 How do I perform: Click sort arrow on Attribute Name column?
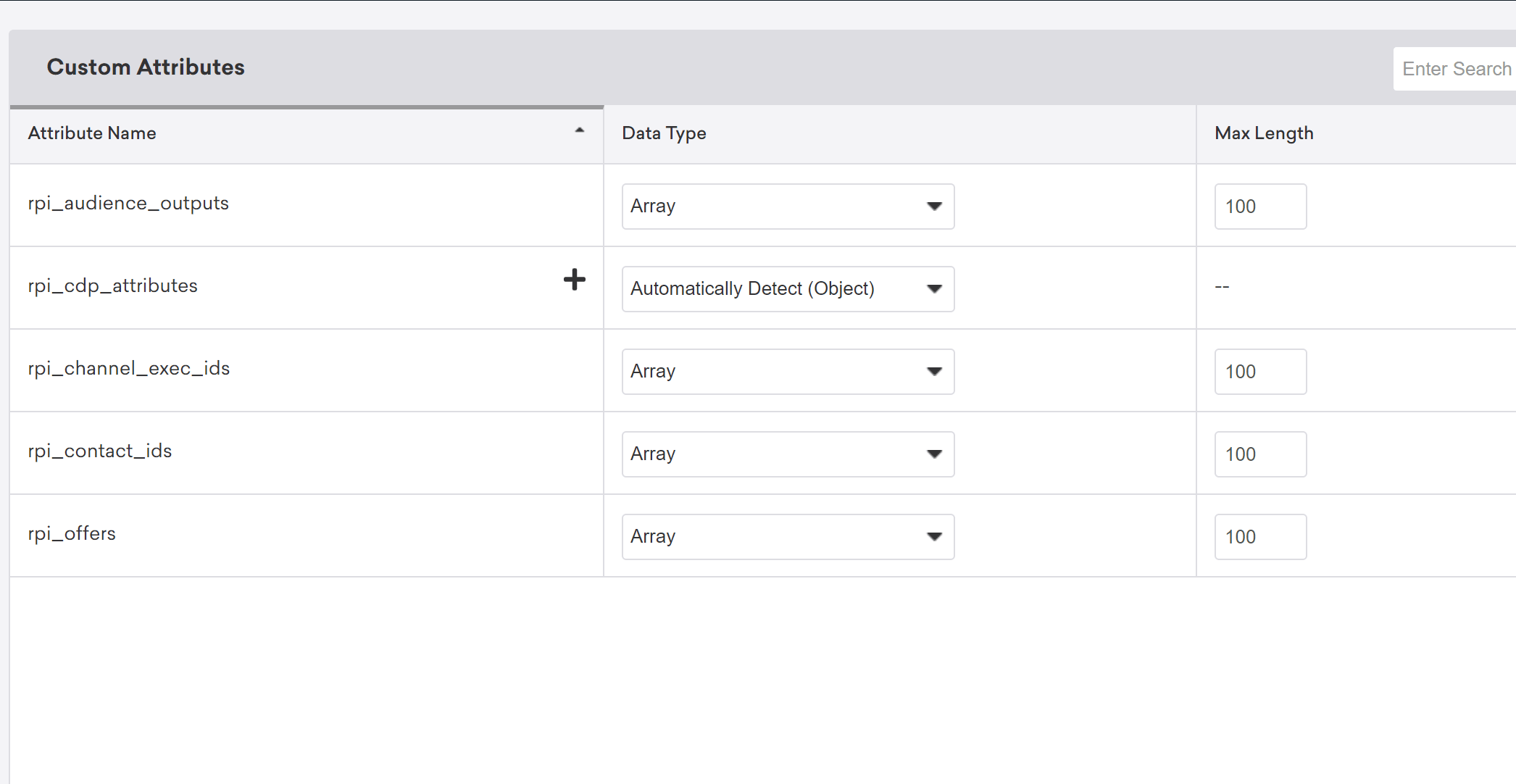point(579,130)
